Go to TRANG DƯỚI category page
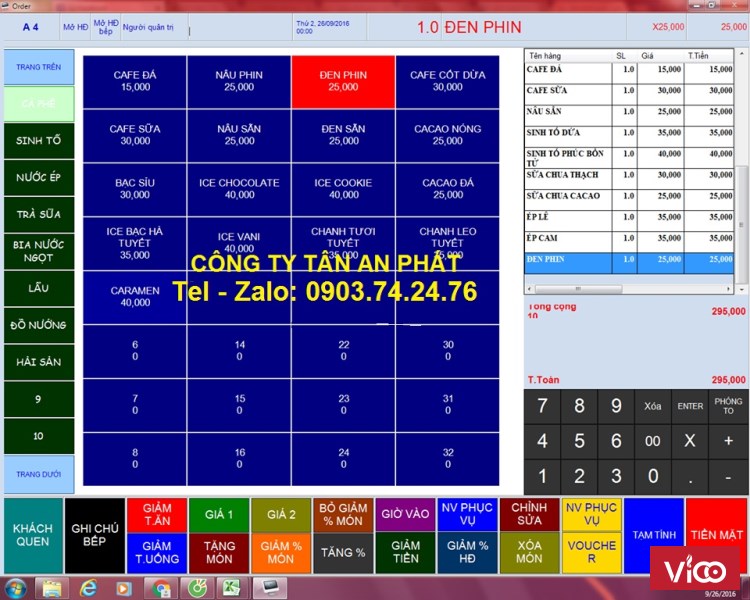The image size is (750, 600). point(39,474)
